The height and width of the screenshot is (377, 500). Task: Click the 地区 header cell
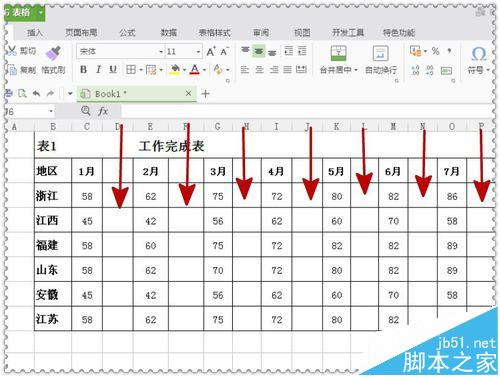(x=53, y=171)
